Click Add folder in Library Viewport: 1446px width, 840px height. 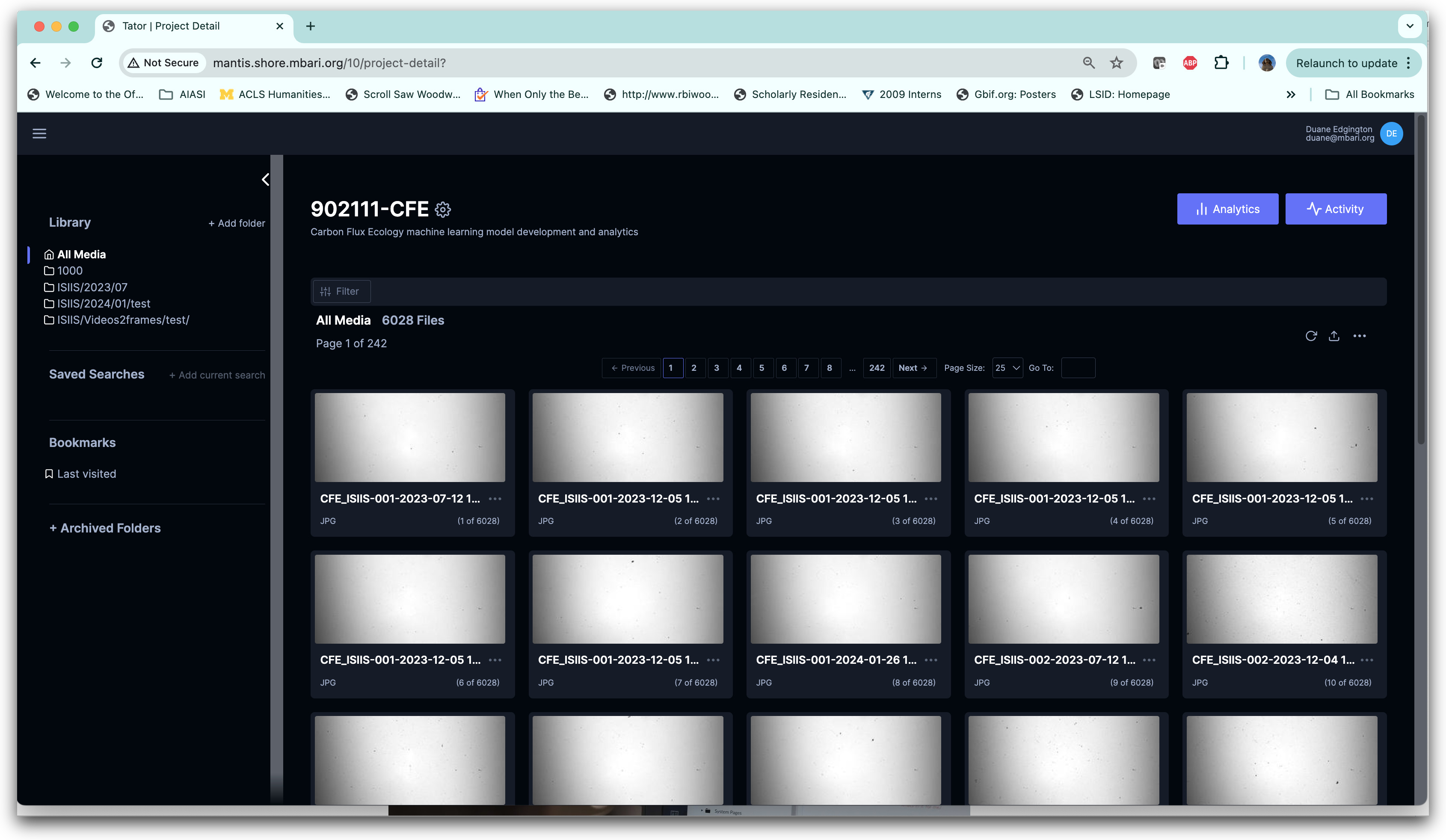pyautogui.click(x=237, y=223)
